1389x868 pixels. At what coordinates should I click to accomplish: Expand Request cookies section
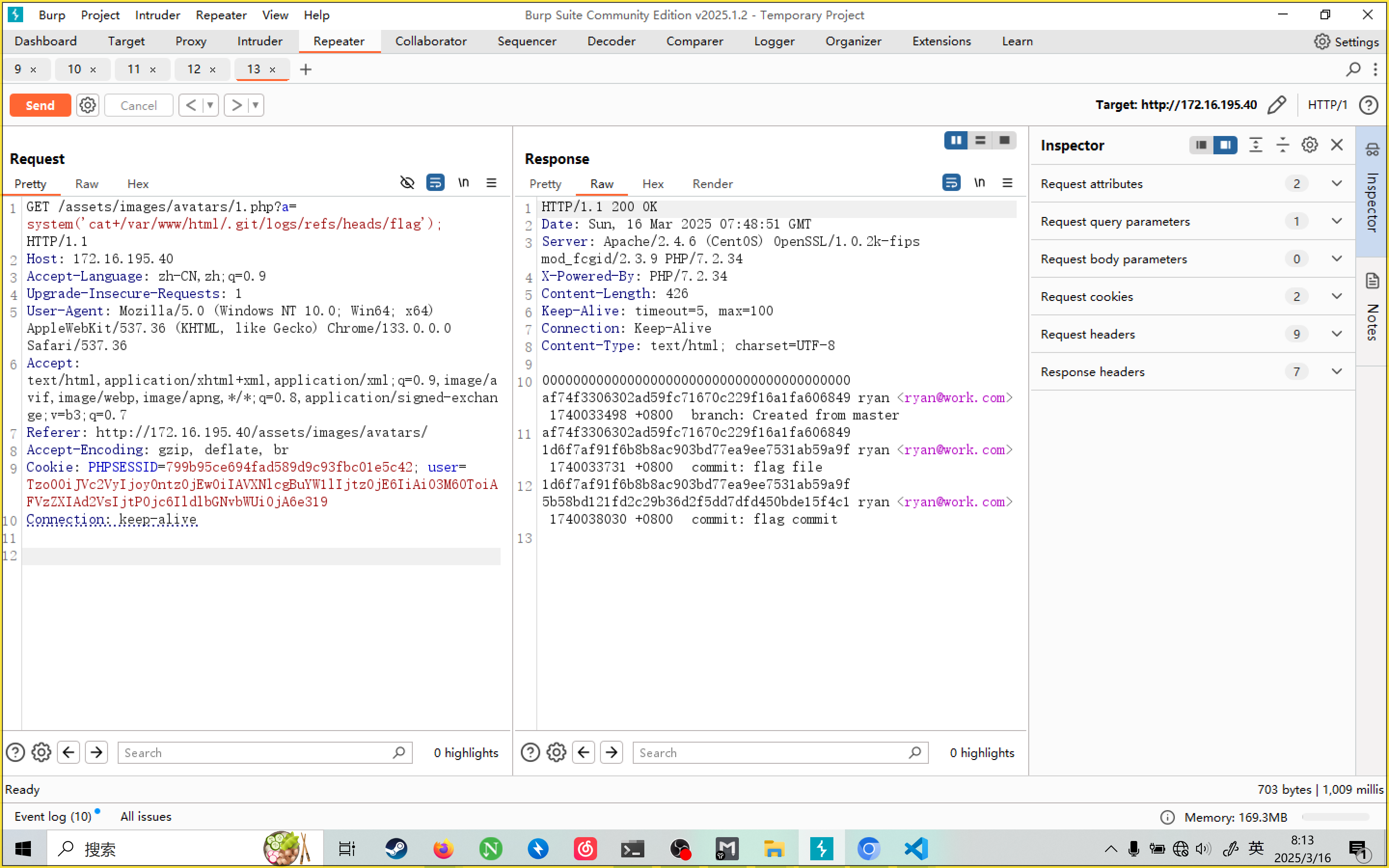point(1193,296)
